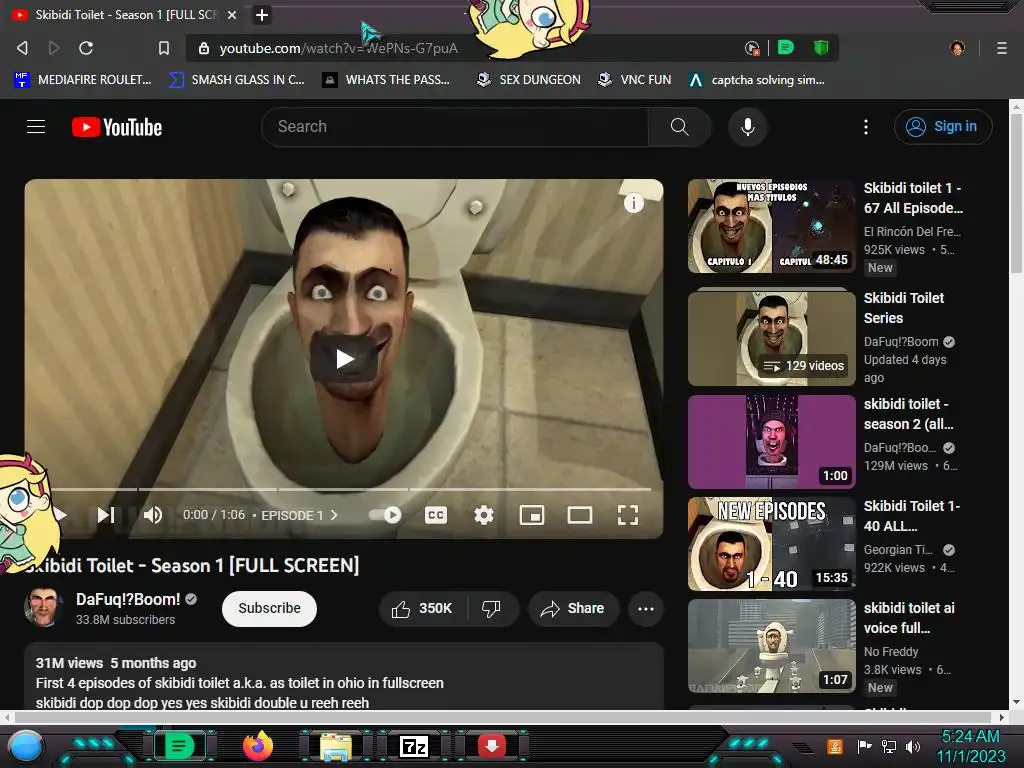Go to the YouTube home logo
1024x768 pixels.
point(117,127)
